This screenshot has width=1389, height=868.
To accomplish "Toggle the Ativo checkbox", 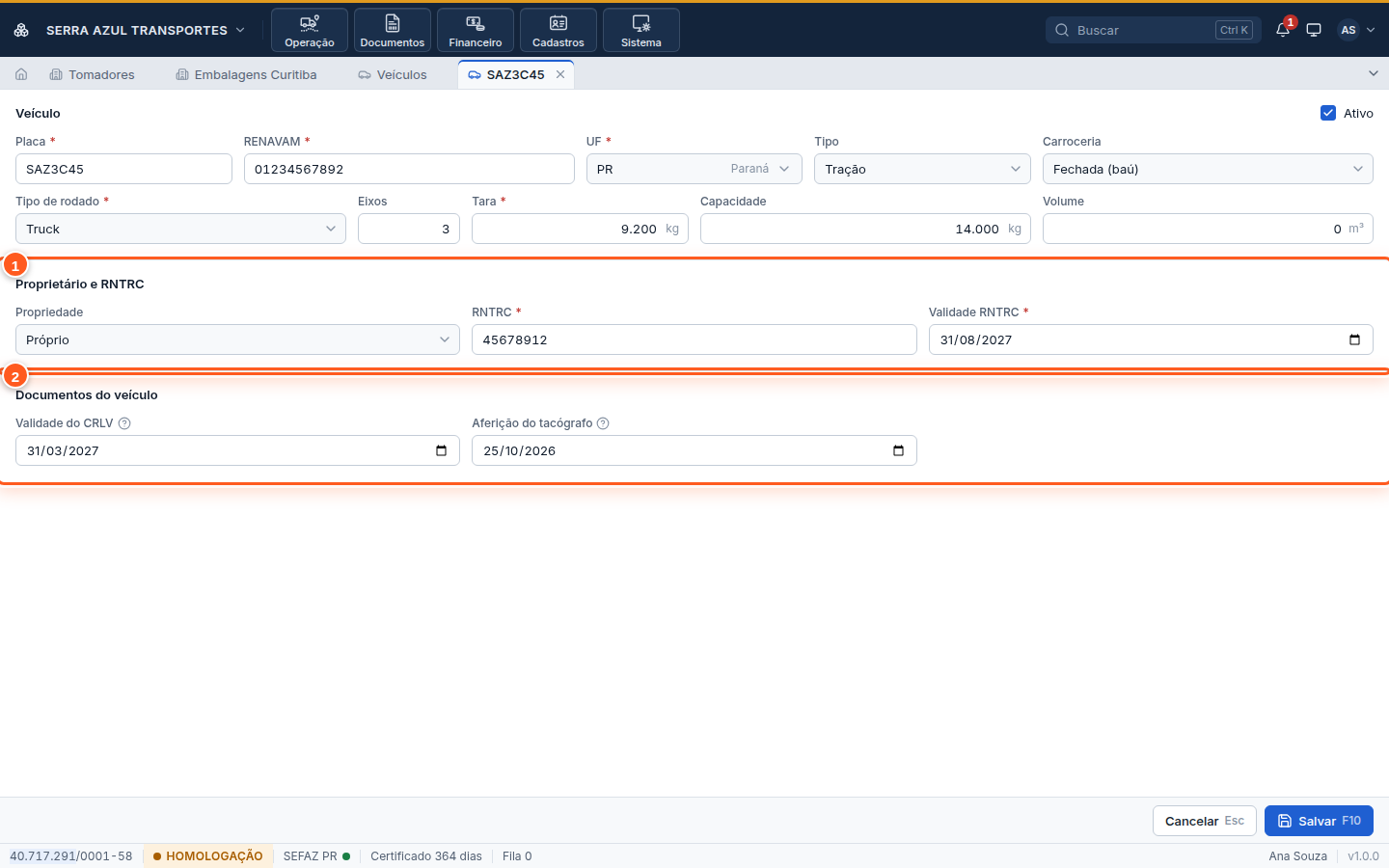I will (1328, 113).
